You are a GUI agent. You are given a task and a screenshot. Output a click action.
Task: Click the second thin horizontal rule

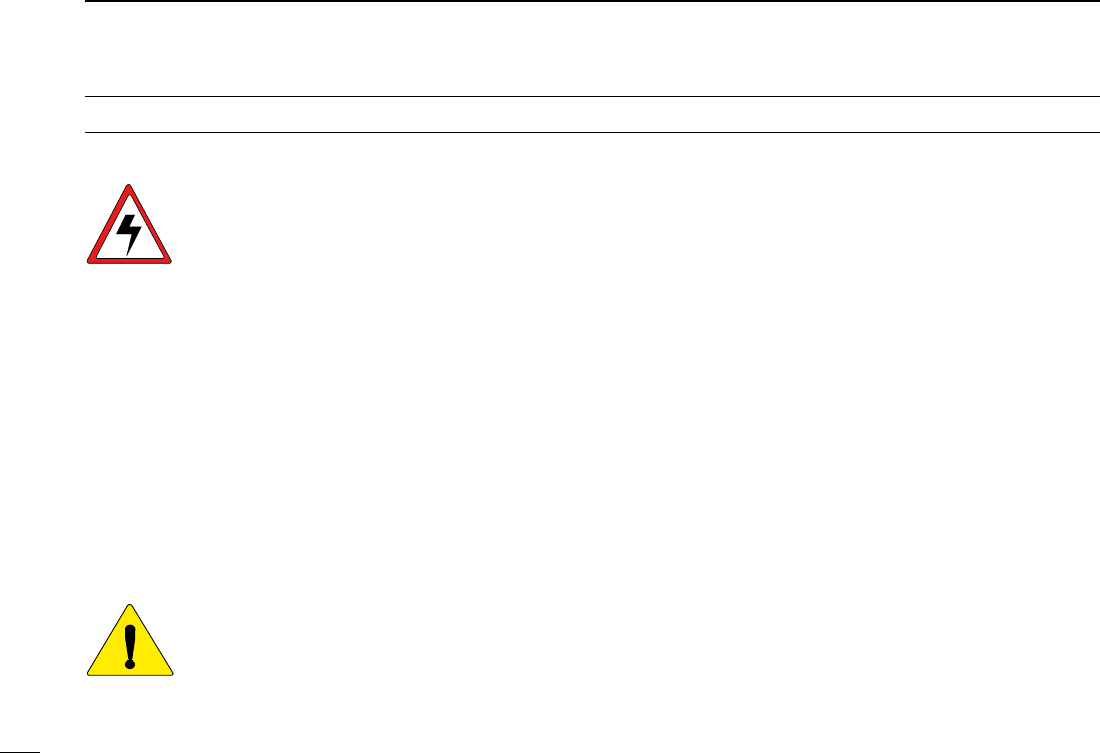pos(592,97)
